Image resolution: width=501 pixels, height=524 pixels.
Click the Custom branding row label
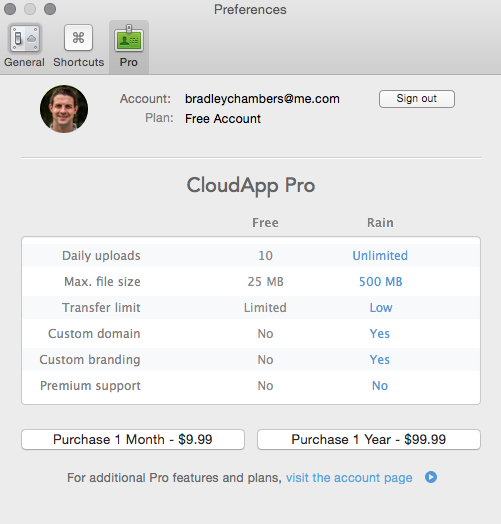(90, 360)
